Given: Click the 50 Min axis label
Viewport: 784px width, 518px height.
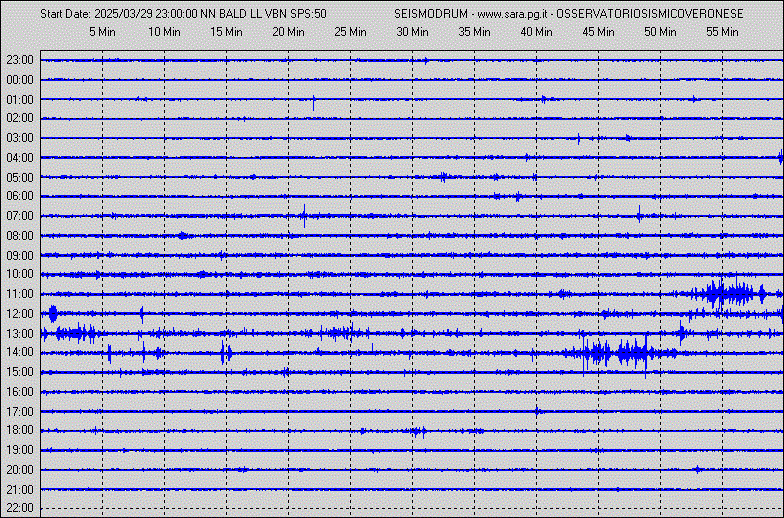Looking at the screenshot, I should (660, 32).
